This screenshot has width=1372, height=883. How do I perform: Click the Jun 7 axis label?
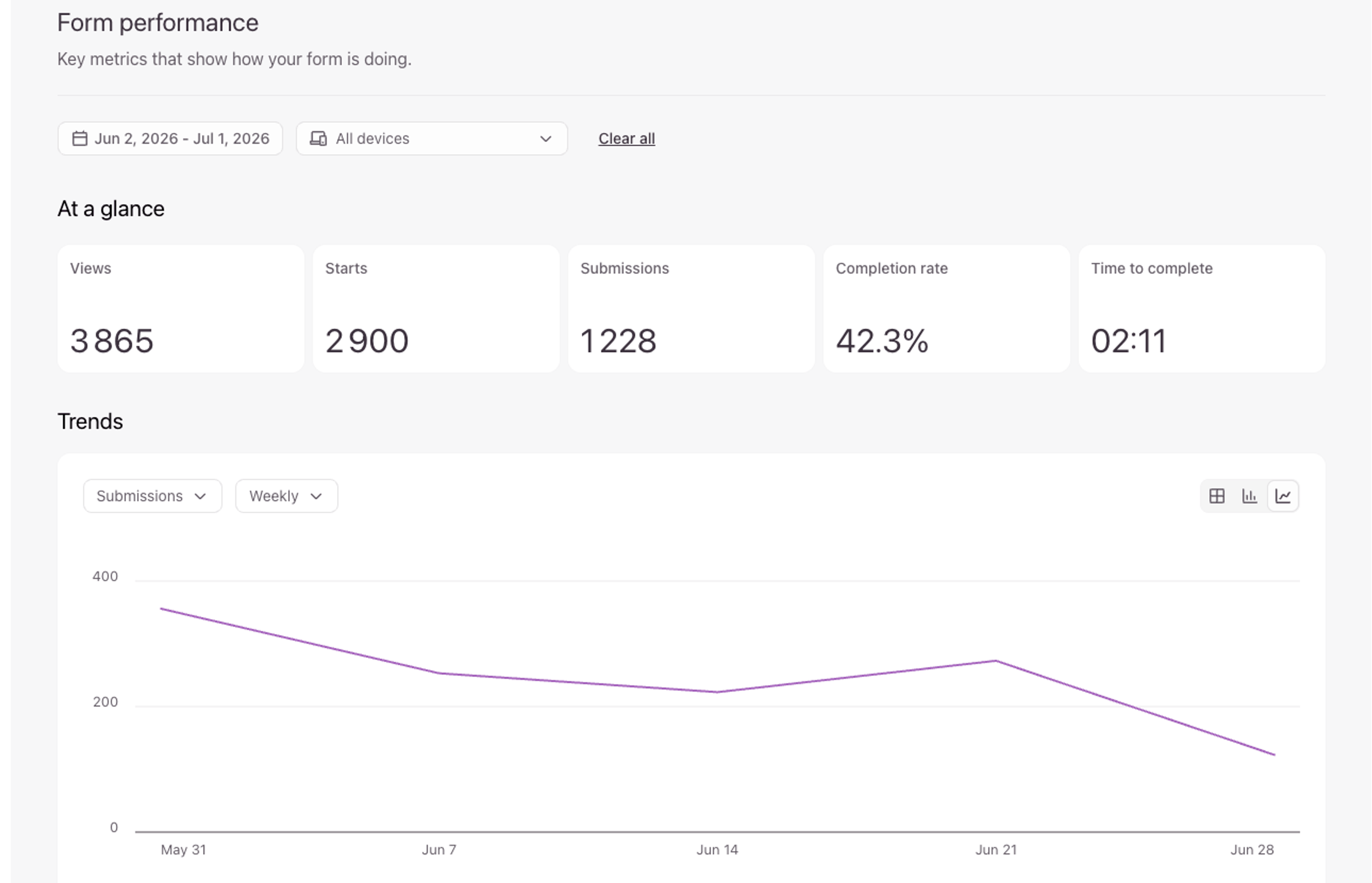tap(439, 850)
